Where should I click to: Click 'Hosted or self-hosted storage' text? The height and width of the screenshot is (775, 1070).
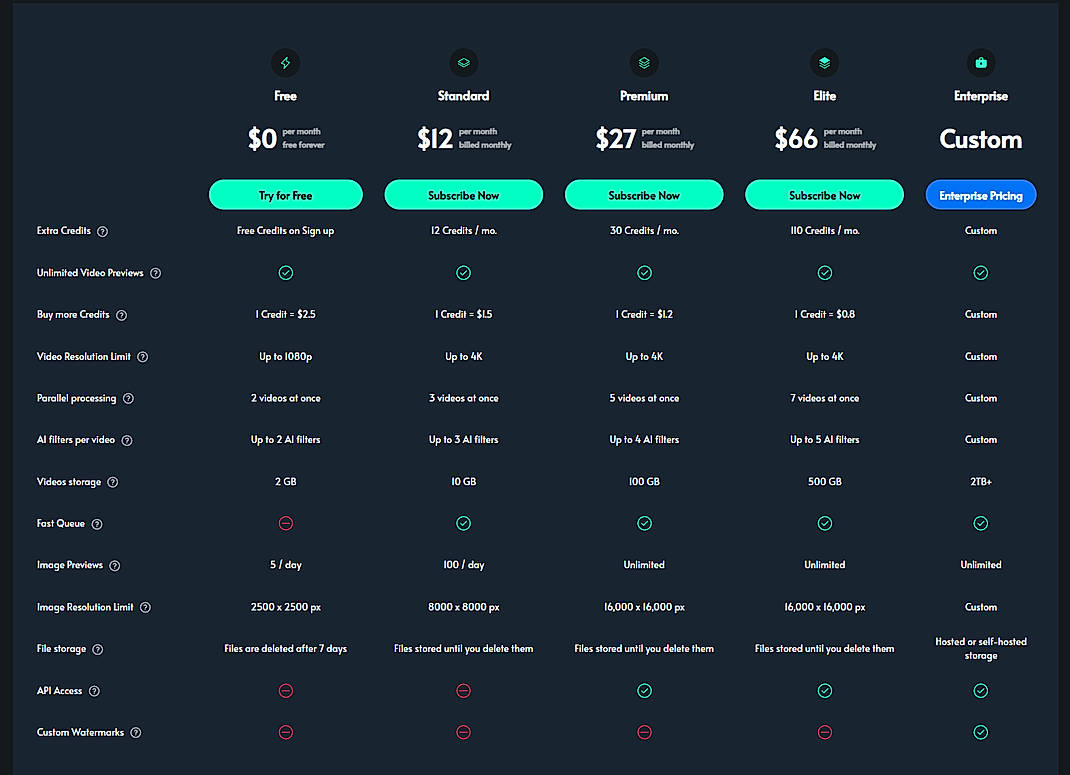click(x=981, y=649)
